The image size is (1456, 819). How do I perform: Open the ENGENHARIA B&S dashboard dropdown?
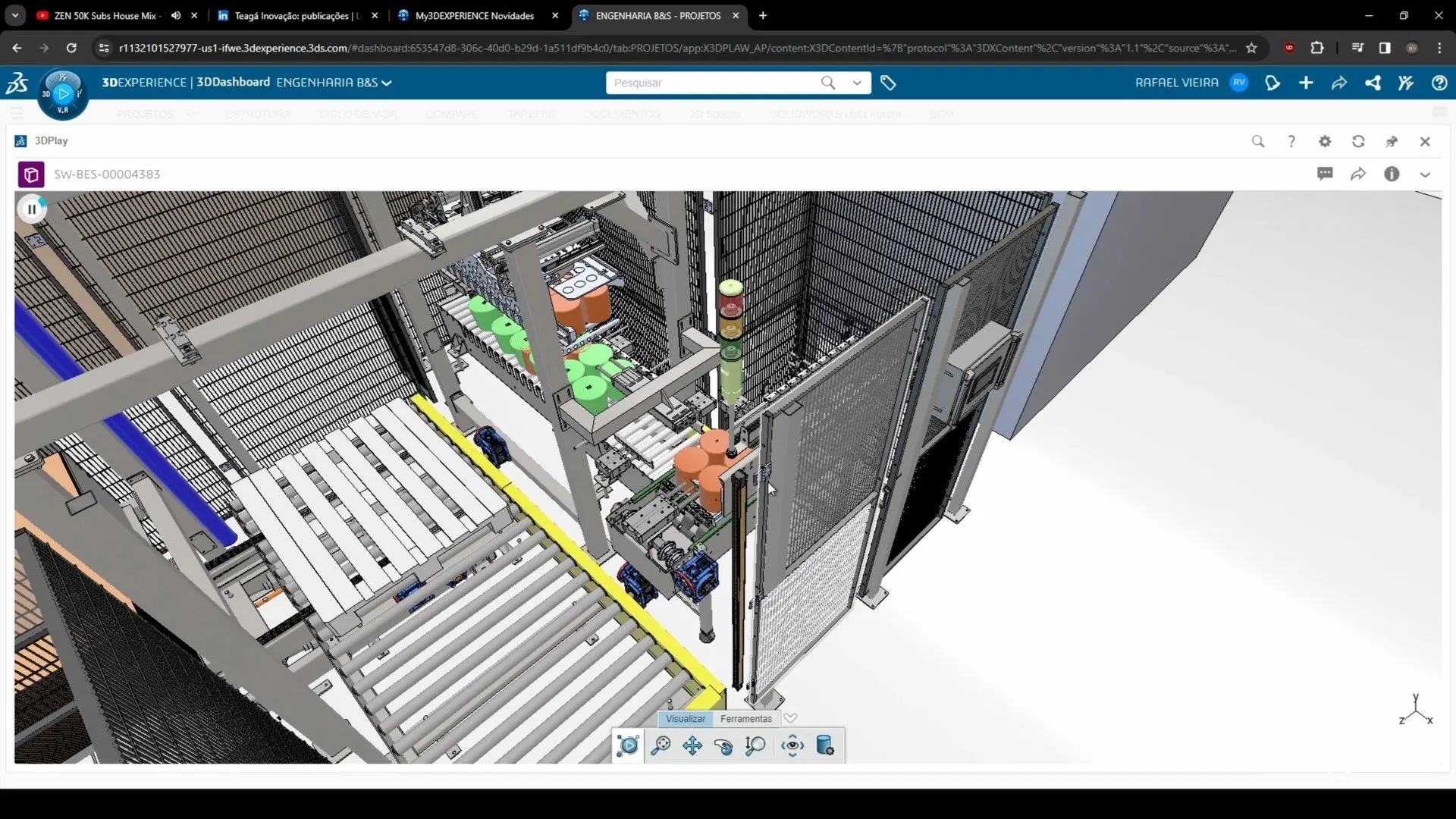(x=388, y=83)
